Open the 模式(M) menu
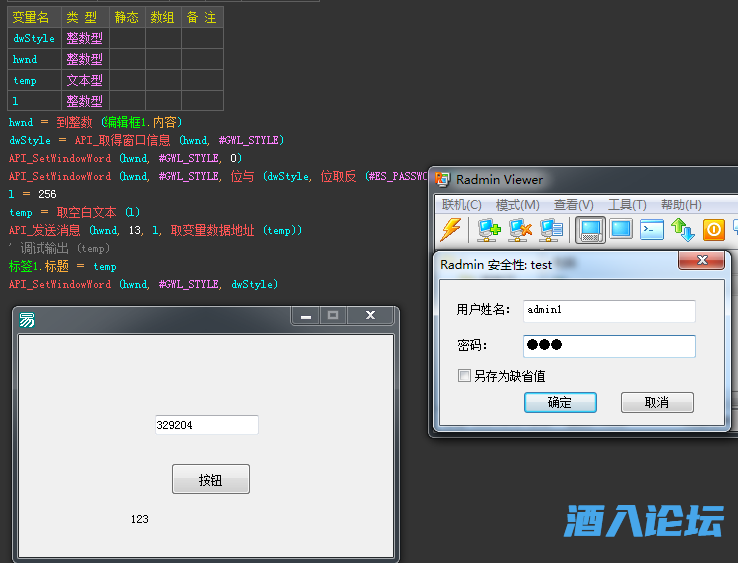 pyautogui.click(x=517, y=205)
